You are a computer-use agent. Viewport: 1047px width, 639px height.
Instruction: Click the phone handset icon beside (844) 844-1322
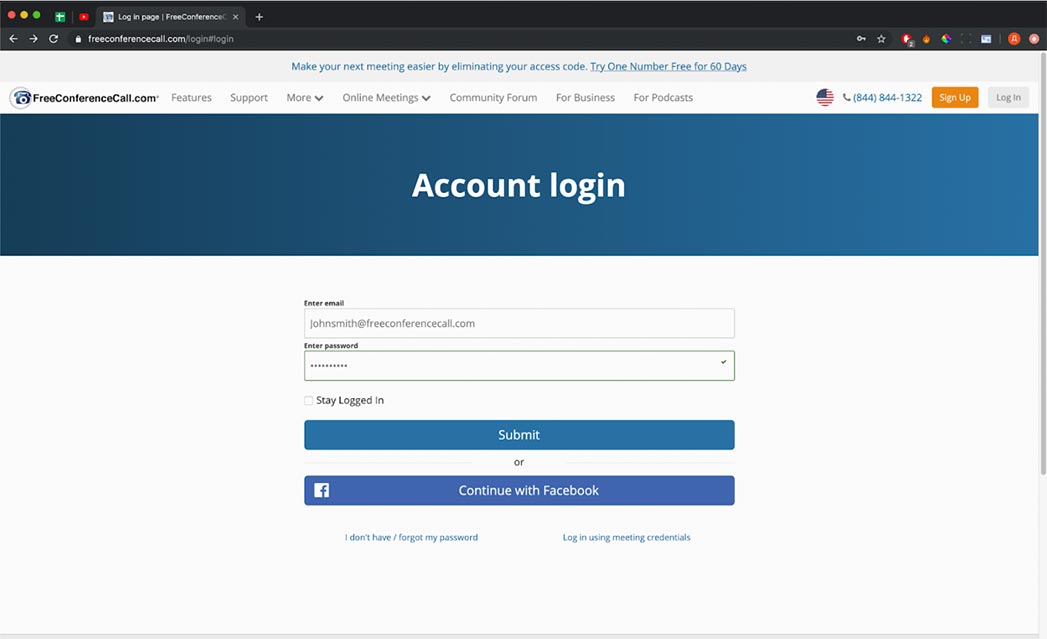click(845, 97)
